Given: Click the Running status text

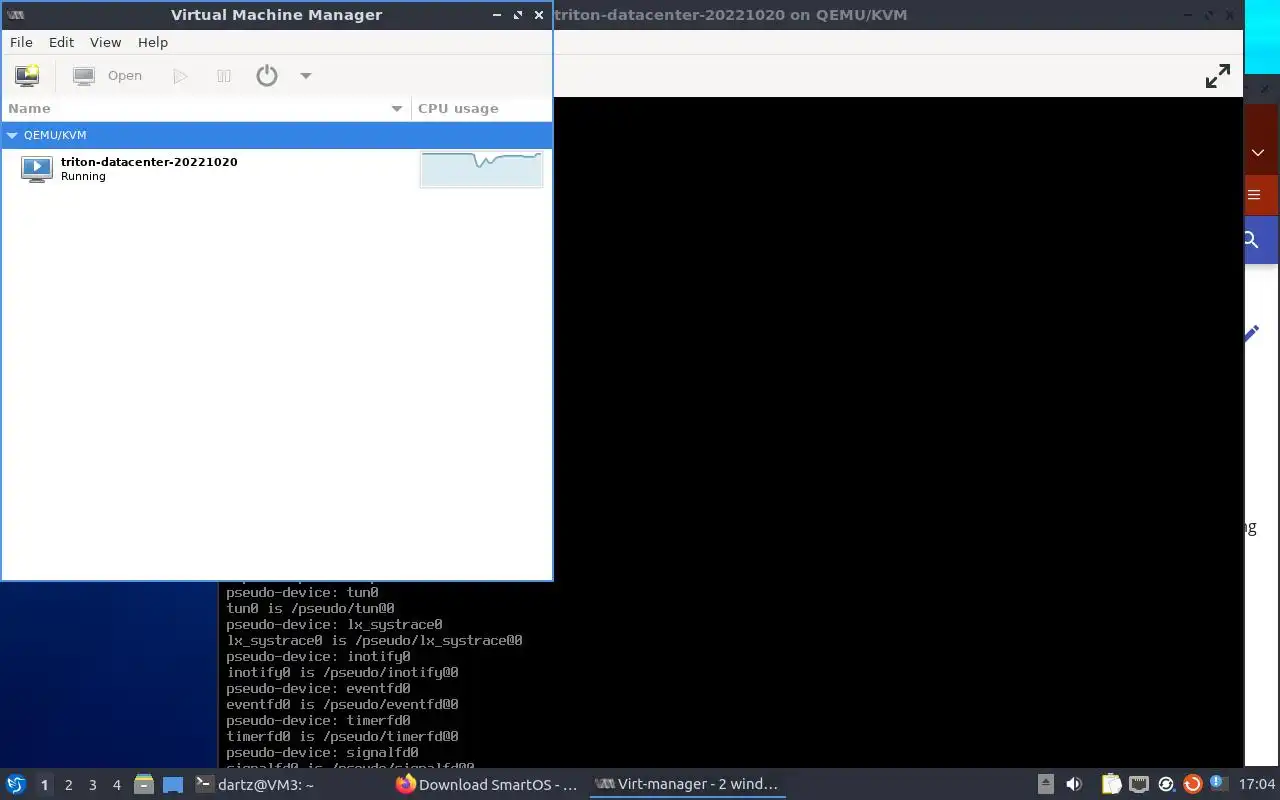Looking at the screenshot, I should pyautogui.click(x=83, y=177).
